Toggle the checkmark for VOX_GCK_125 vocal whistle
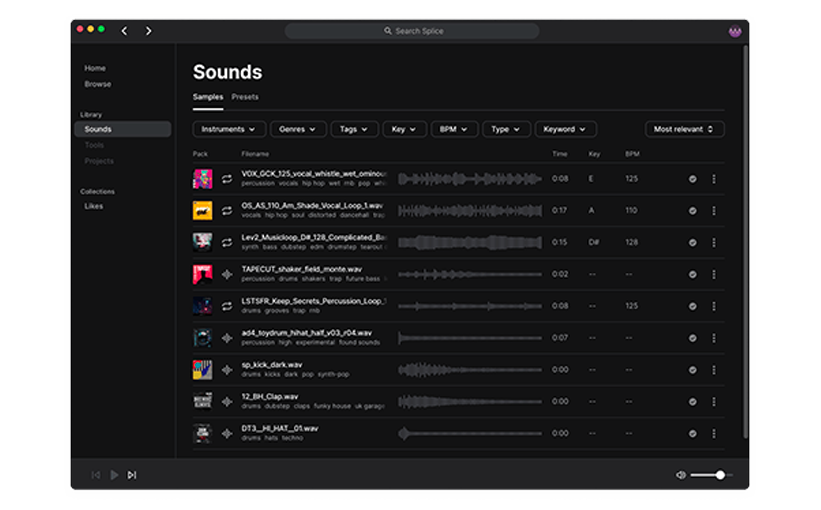Image resolution: width=821 pixels, height=510 pixels. point(692,179)
